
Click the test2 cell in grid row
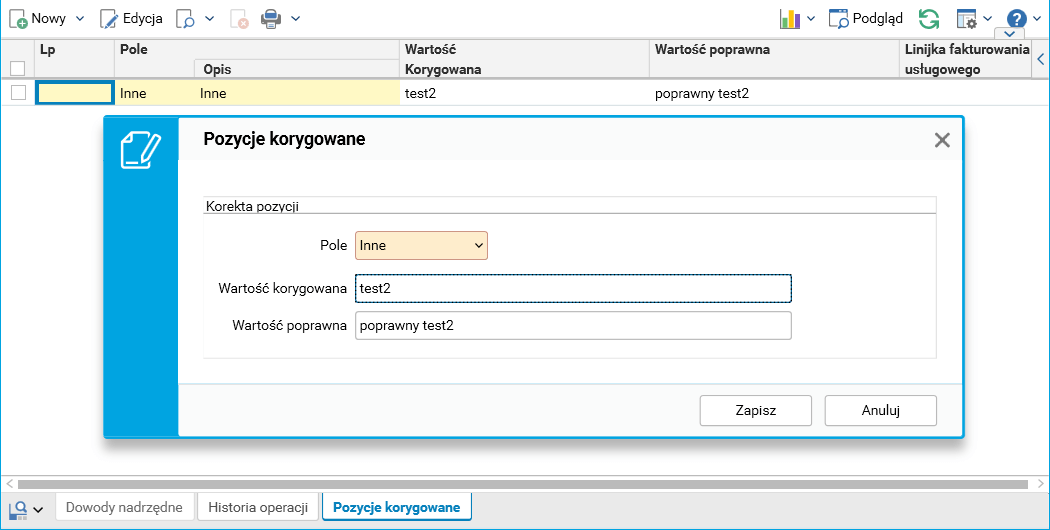pyautogui.click(x=525, y=93)
